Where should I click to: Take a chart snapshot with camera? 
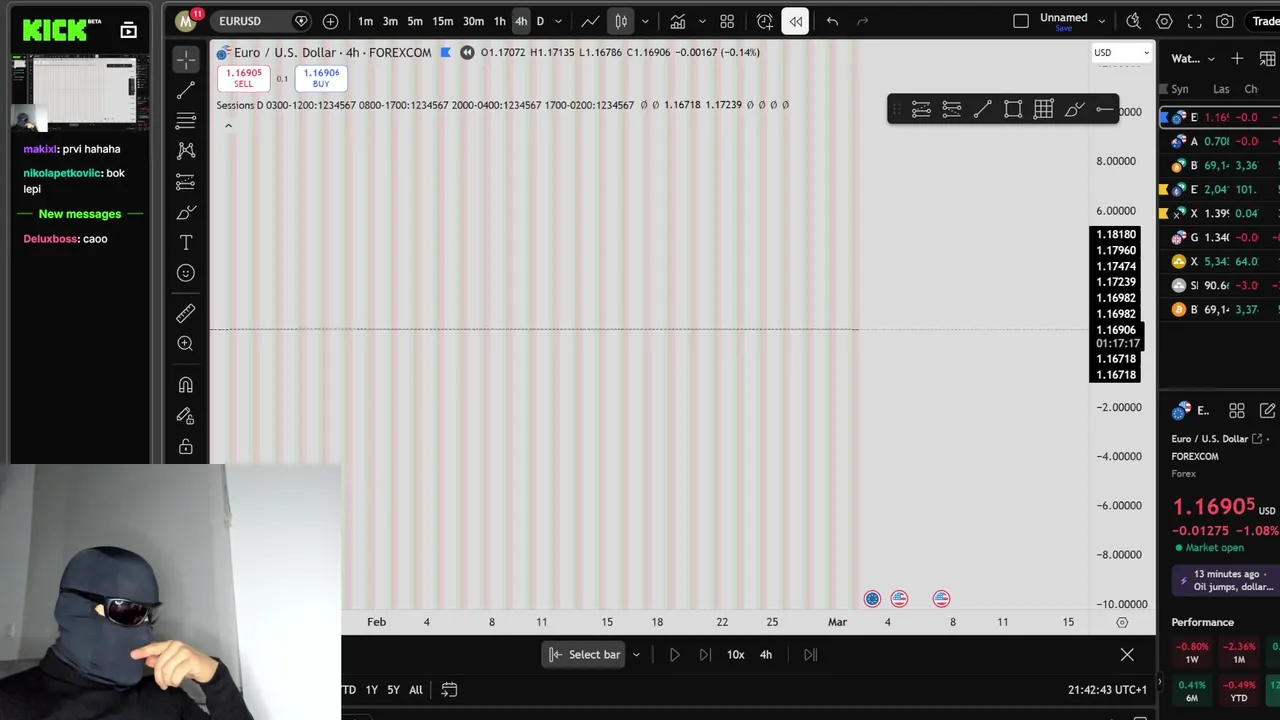pos(1225,21)
